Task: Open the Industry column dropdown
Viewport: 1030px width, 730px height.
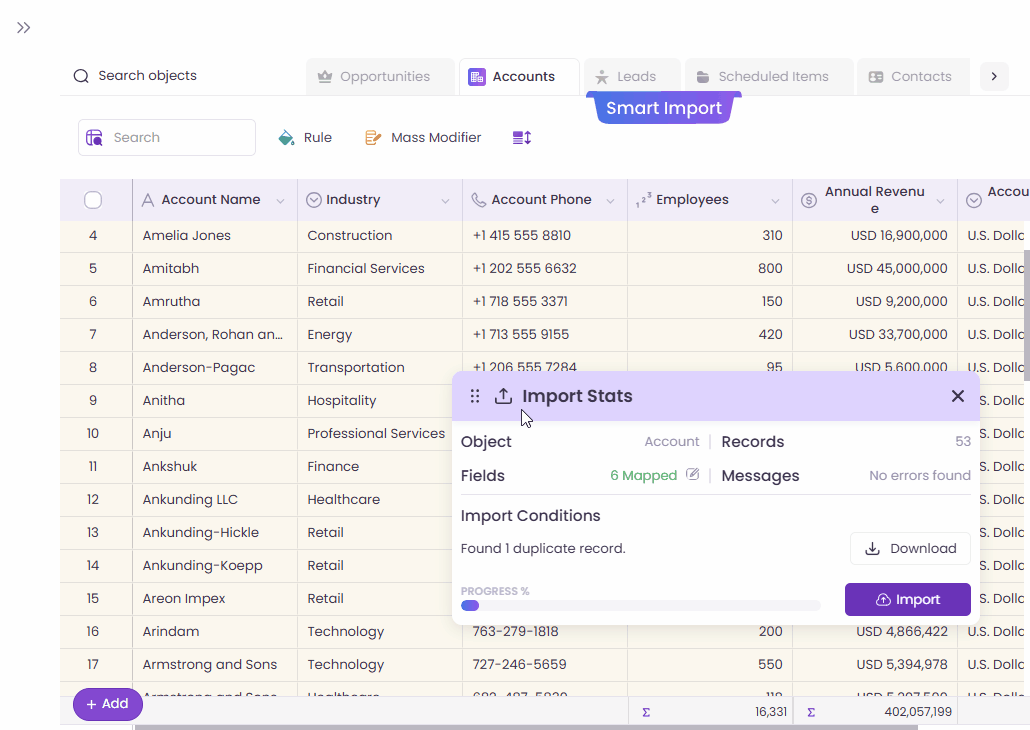Action: (x=446, y=199)
